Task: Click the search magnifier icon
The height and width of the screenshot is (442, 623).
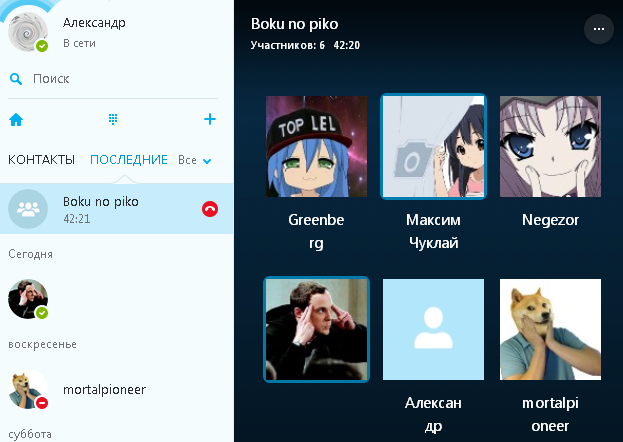Action: 15,79
